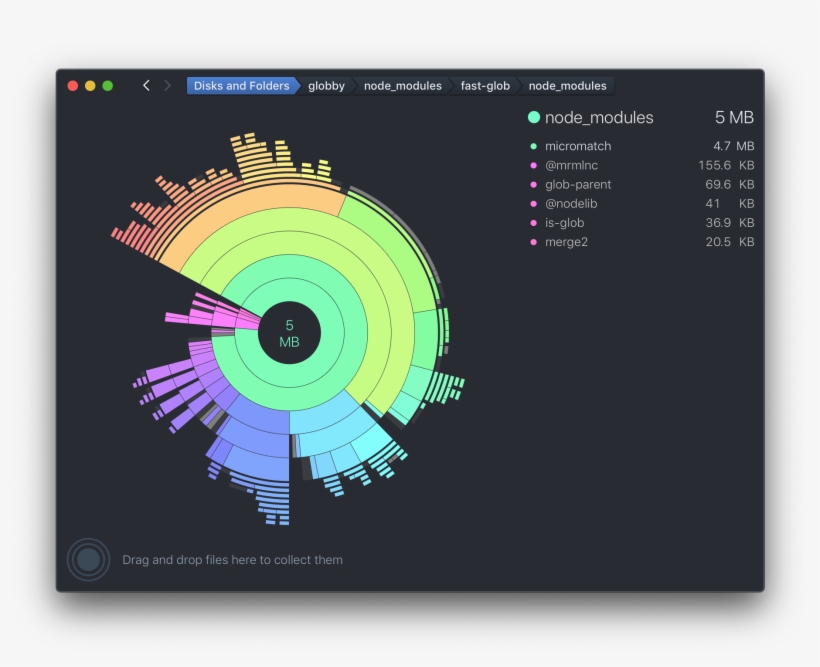Image resolution: width=820 pixels, height=667 pixels.
Task: Click the forward navigation chevron
Action: click(166, 85)
